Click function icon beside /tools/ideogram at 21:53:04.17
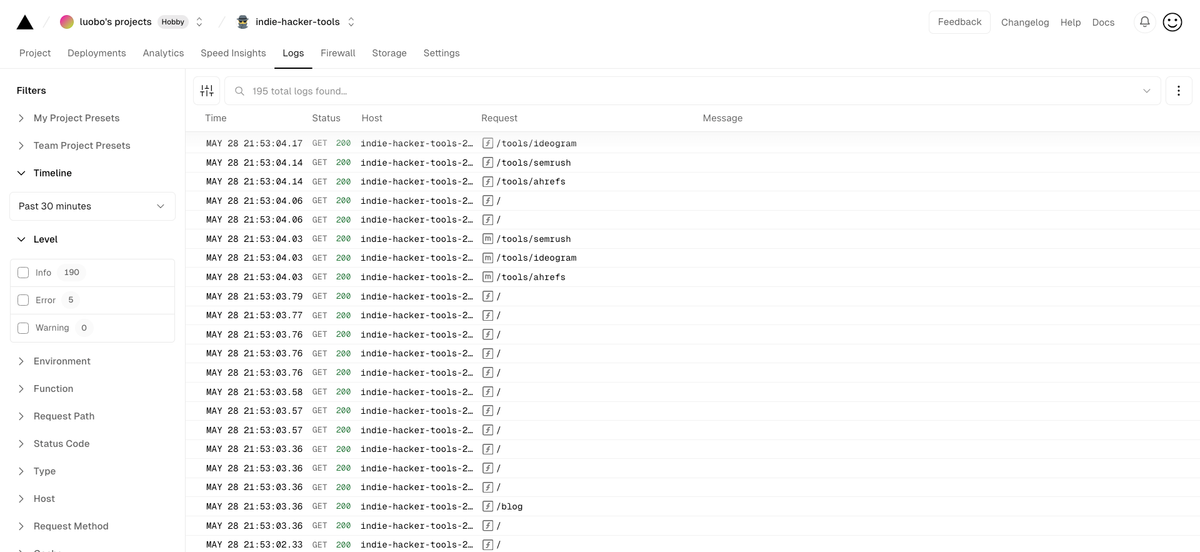The height and width of the screenshot is (552, 1200). coord(488,143)
